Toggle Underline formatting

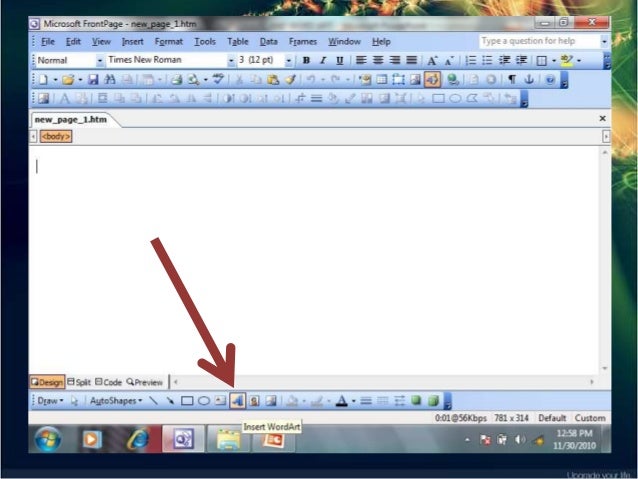click(340, 61)
